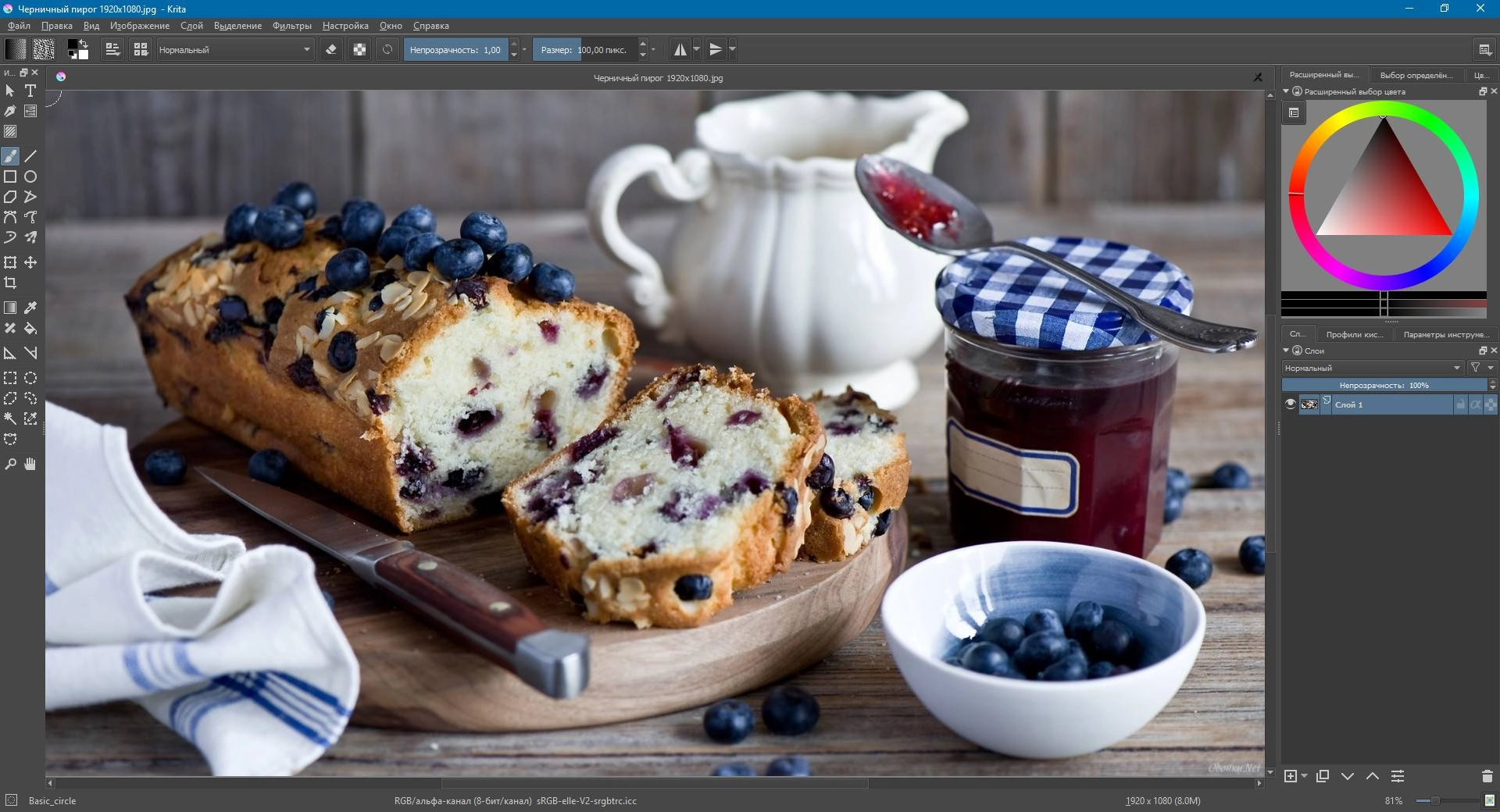Toggle horizontal mirror tool

[680, 49]
